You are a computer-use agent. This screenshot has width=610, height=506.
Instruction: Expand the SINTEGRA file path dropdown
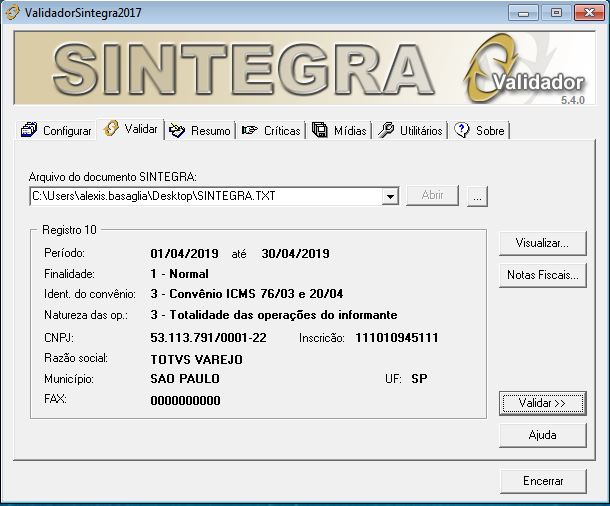[390, 196]
